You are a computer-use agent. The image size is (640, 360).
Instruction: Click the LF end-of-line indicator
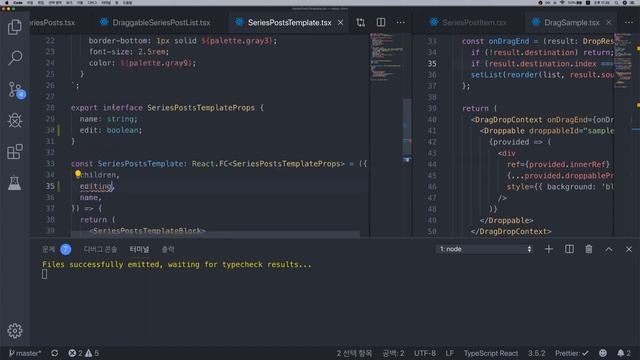(x=449, y=353)
